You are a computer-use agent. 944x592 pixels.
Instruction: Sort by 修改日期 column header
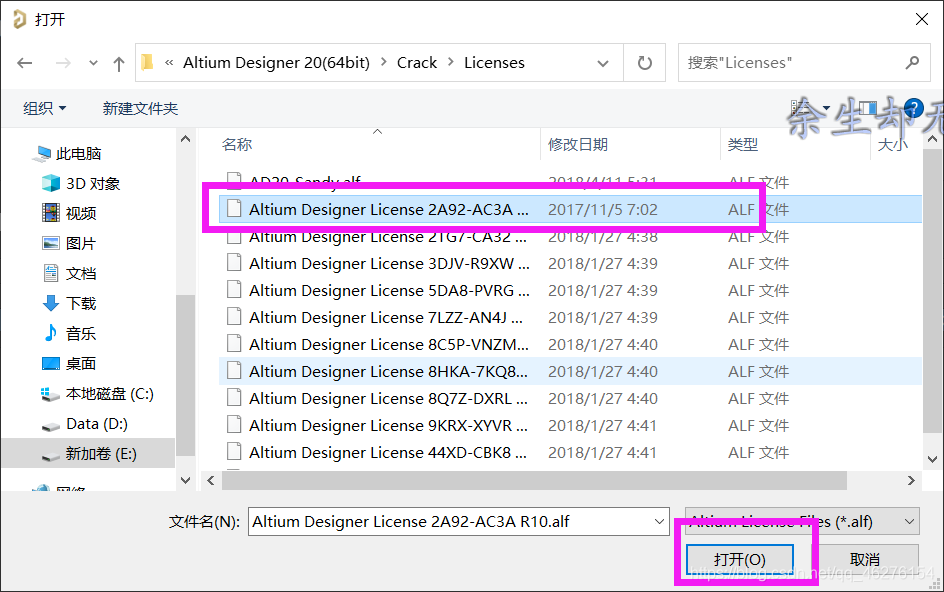click(x=577, y=145)
